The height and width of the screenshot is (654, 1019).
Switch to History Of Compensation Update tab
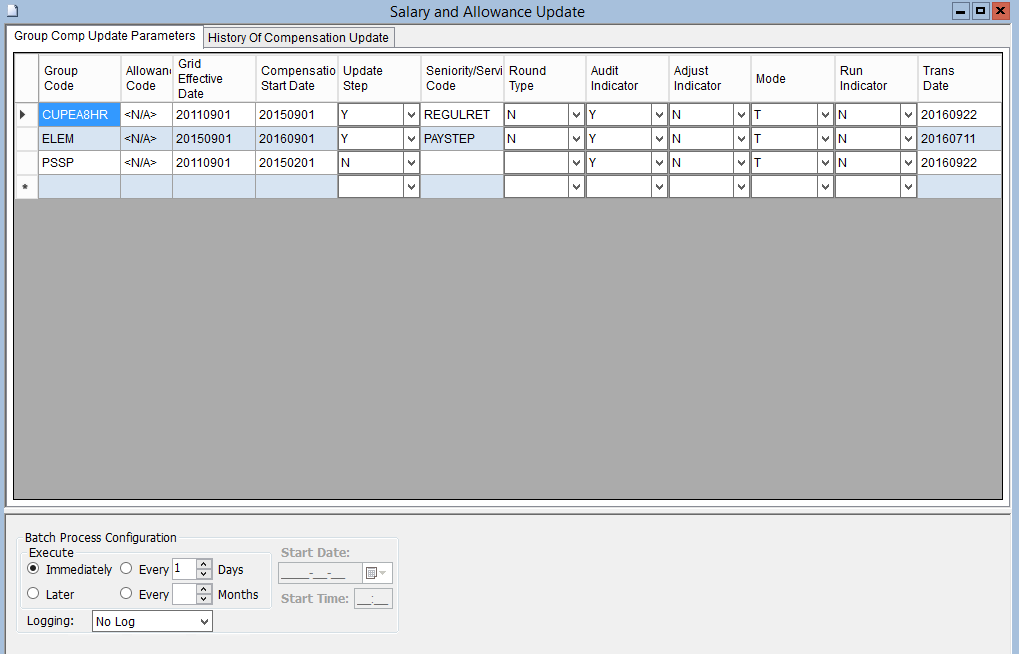tap(298, 38)
